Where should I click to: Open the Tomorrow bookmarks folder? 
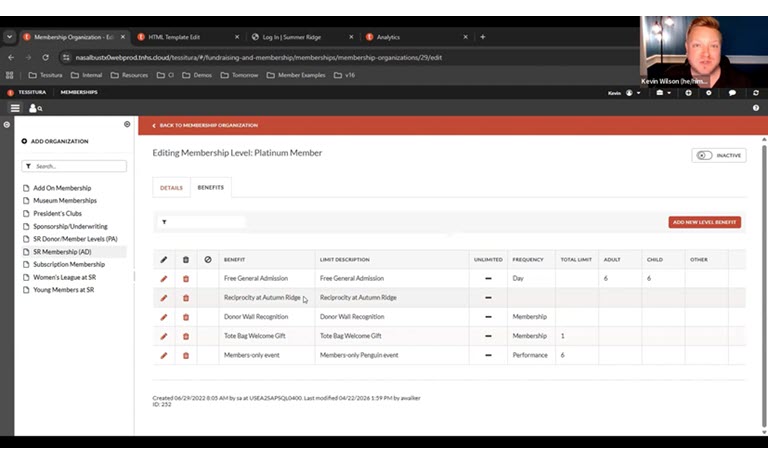pyautogui.click(x=240, y=75)
